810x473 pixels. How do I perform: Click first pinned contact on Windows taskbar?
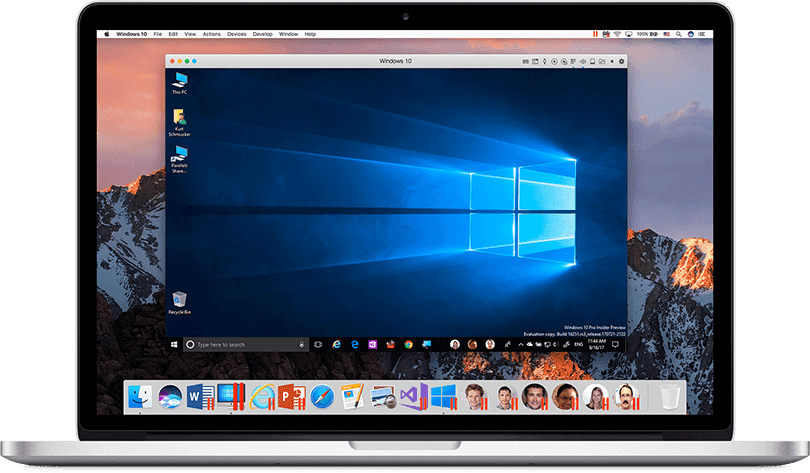coord(455,344)
